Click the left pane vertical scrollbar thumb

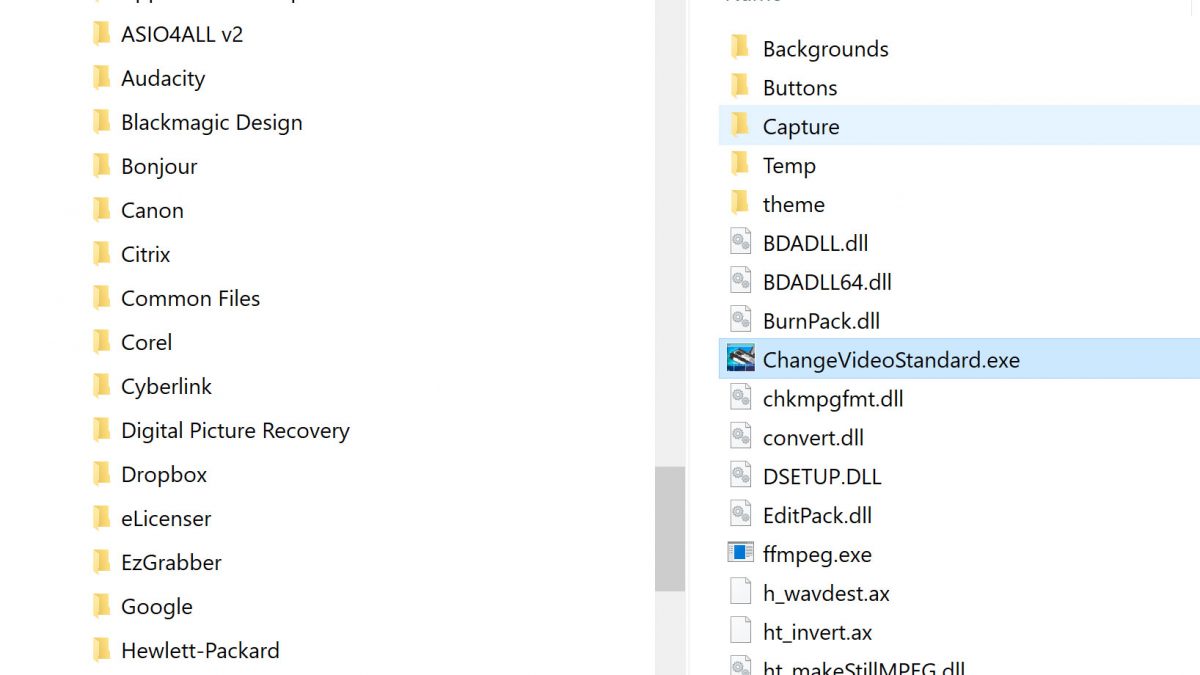point(670,528)
